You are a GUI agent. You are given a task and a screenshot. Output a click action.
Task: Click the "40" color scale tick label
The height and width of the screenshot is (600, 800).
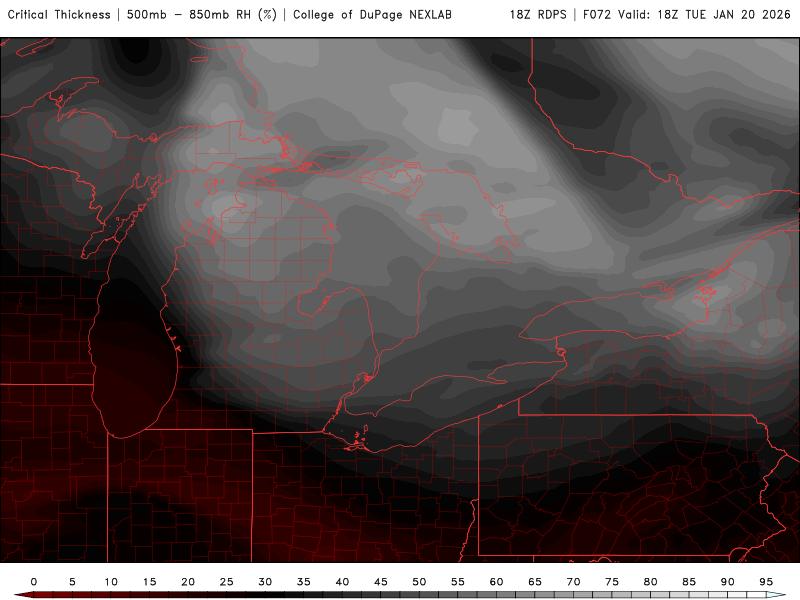point(342,582)
